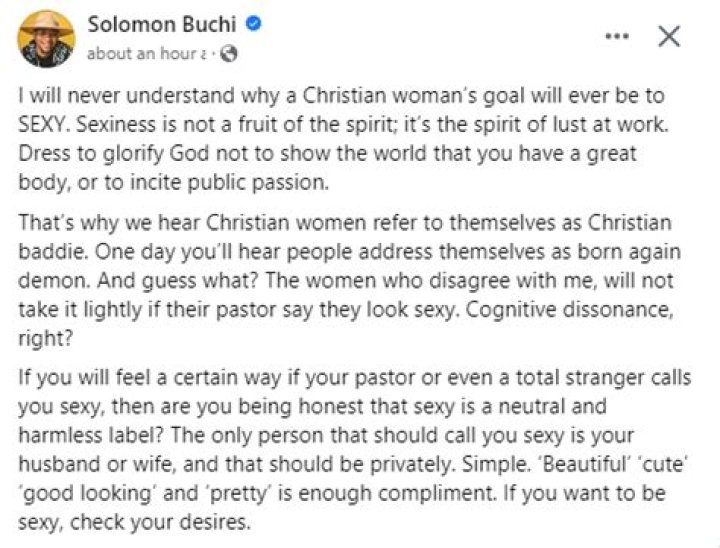Close the post with the X button
This screenshot has width=720, height=548.
pyautogui.click(x=668, y=37)
